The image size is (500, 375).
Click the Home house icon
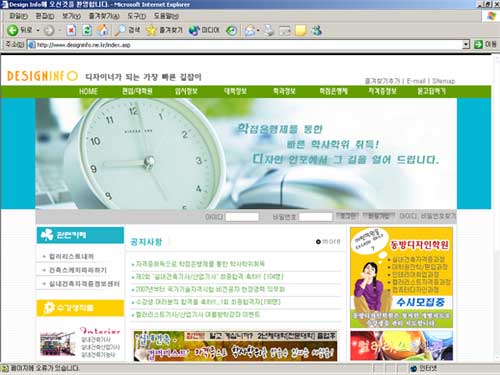(x=103, y=30)
